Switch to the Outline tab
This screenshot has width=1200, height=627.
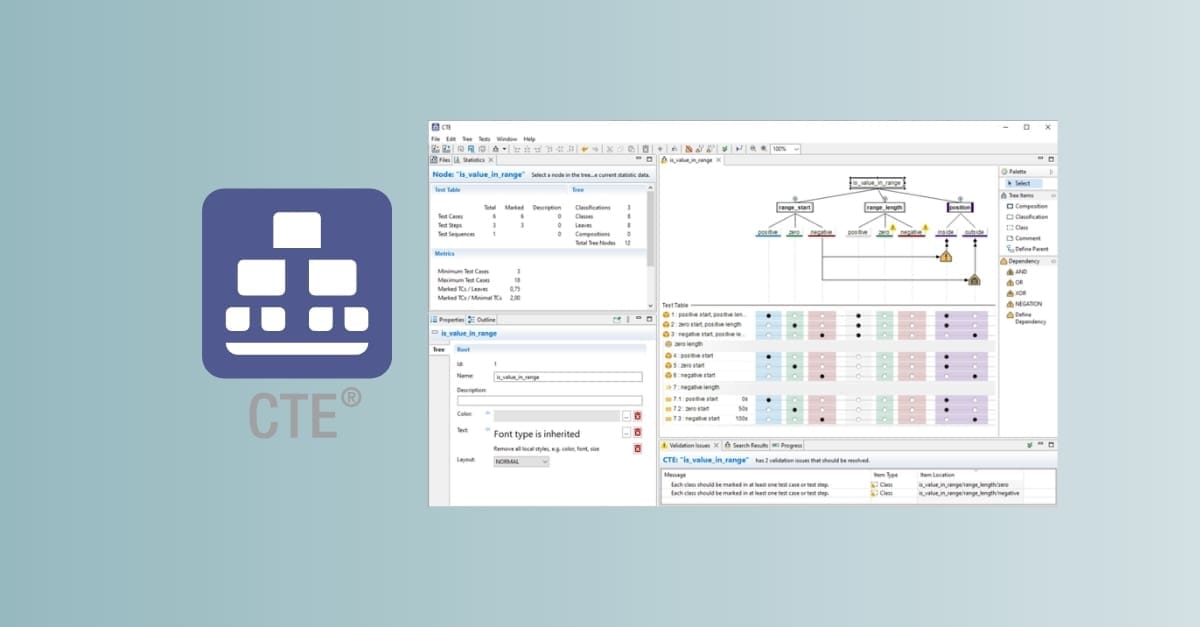click(483, 319)
